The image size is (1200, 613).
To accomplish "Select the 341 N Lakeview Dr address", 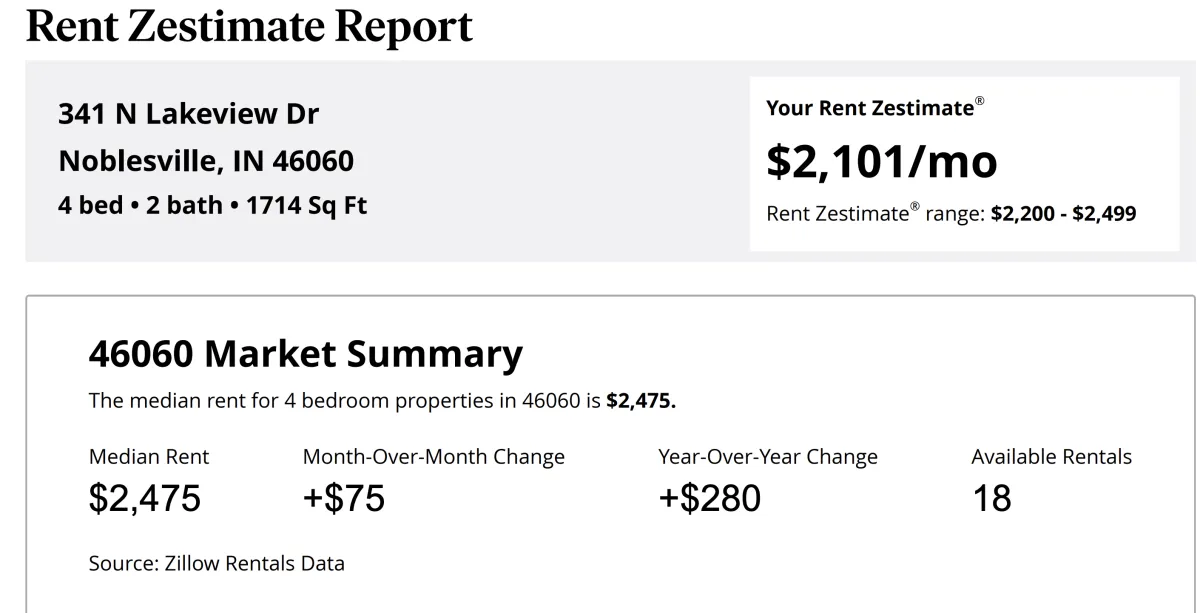I will pos(188,114).
